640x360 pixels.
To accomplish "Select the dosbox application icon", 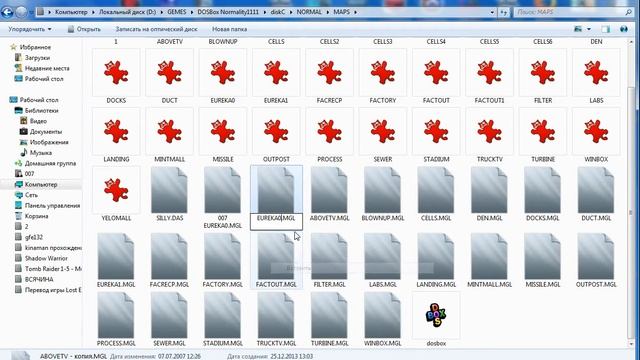I will pyautogui.click(x=436, y=320).
